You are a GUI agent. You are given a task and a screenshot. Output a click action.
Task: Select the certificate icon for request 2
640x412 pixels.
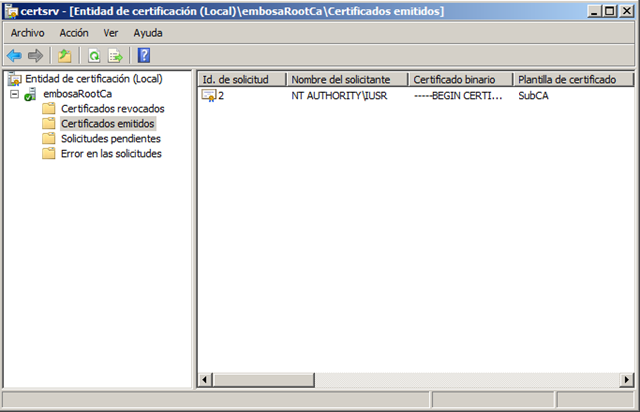(209, 95)
